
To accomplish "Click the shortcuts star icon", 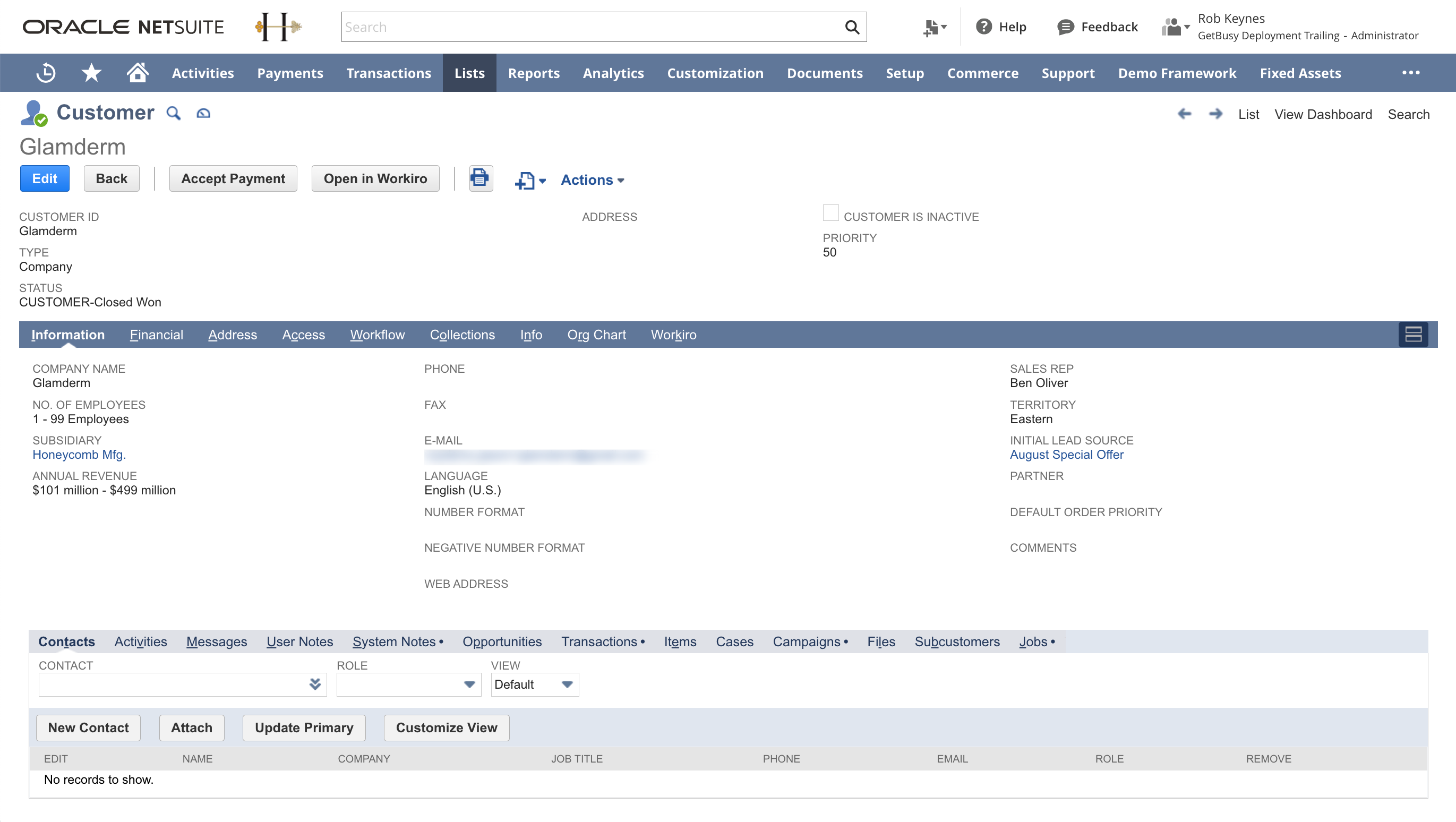I will [x=91, y=73].
